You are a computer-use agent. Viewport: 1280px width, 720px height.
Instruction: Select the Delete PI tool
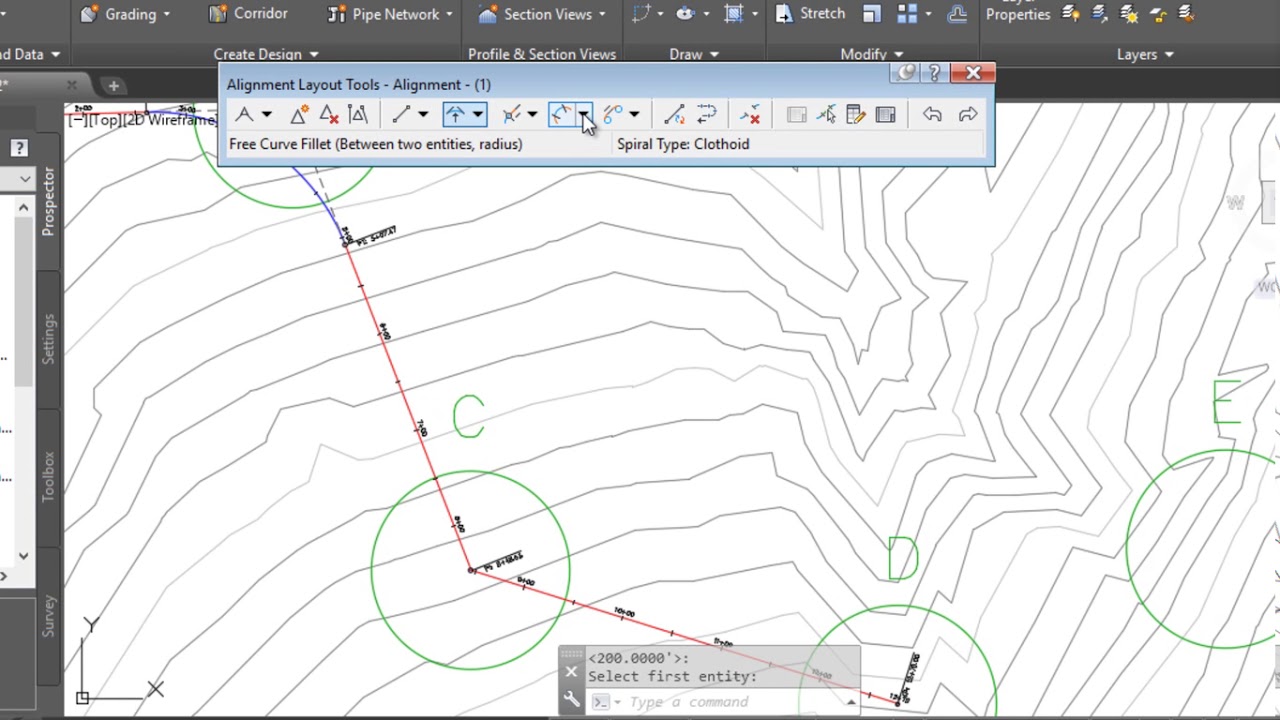pyautogui.click(x=328, y=115)
